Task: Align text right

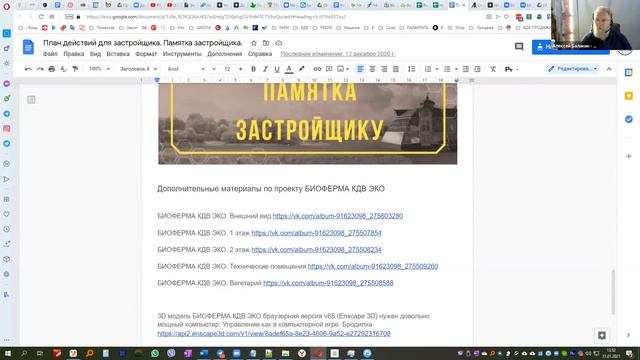Action: pos(384,69)
